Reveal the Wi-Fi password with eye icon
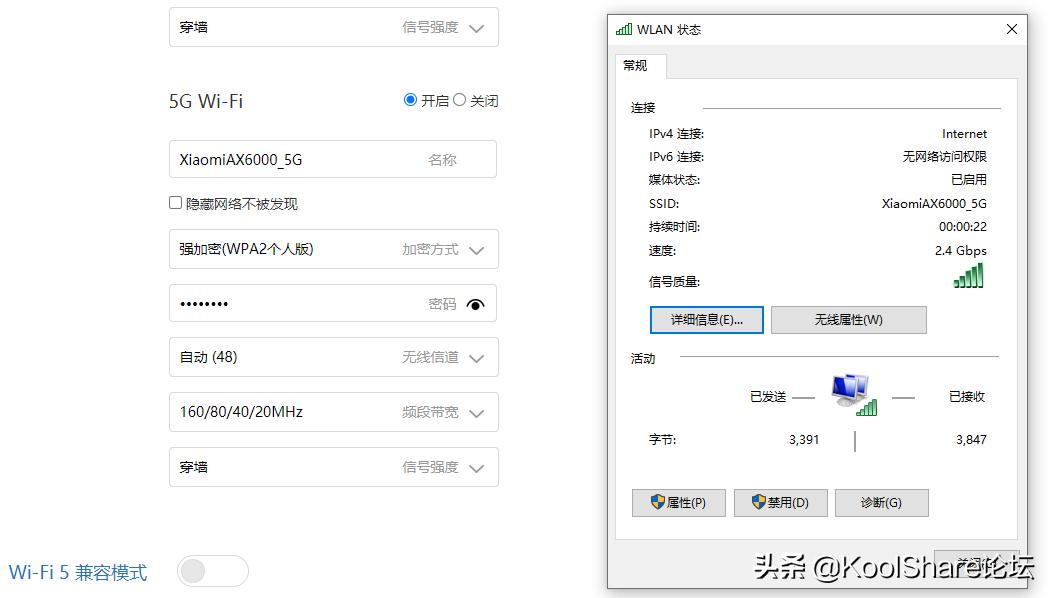The height and width of the screenshot is (598, 1052). coord(478,306)
